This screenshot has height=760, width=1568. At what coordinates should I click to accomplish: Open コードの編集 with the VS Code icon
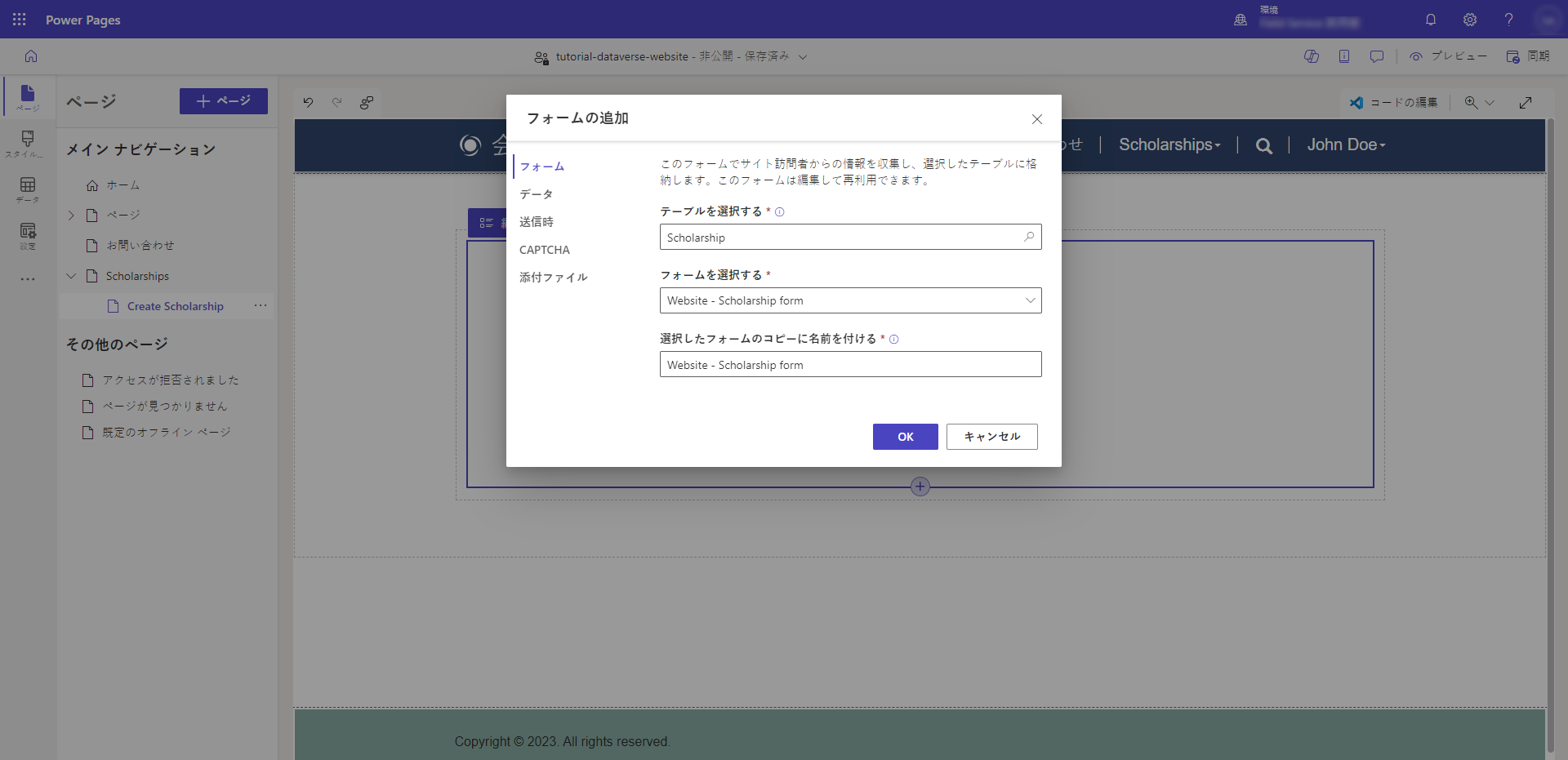pos(1357,102)
